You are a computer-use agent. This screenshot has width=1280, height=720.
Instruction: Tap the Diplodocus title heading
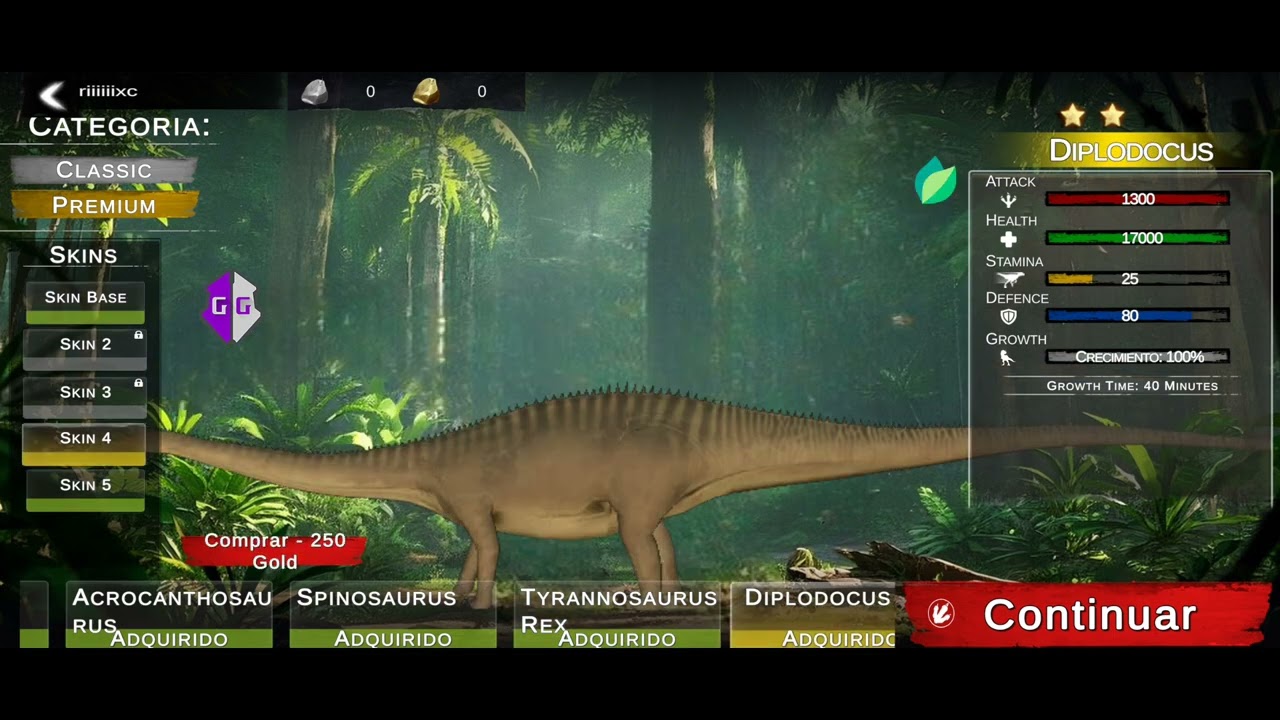[x=1131, y=151]
